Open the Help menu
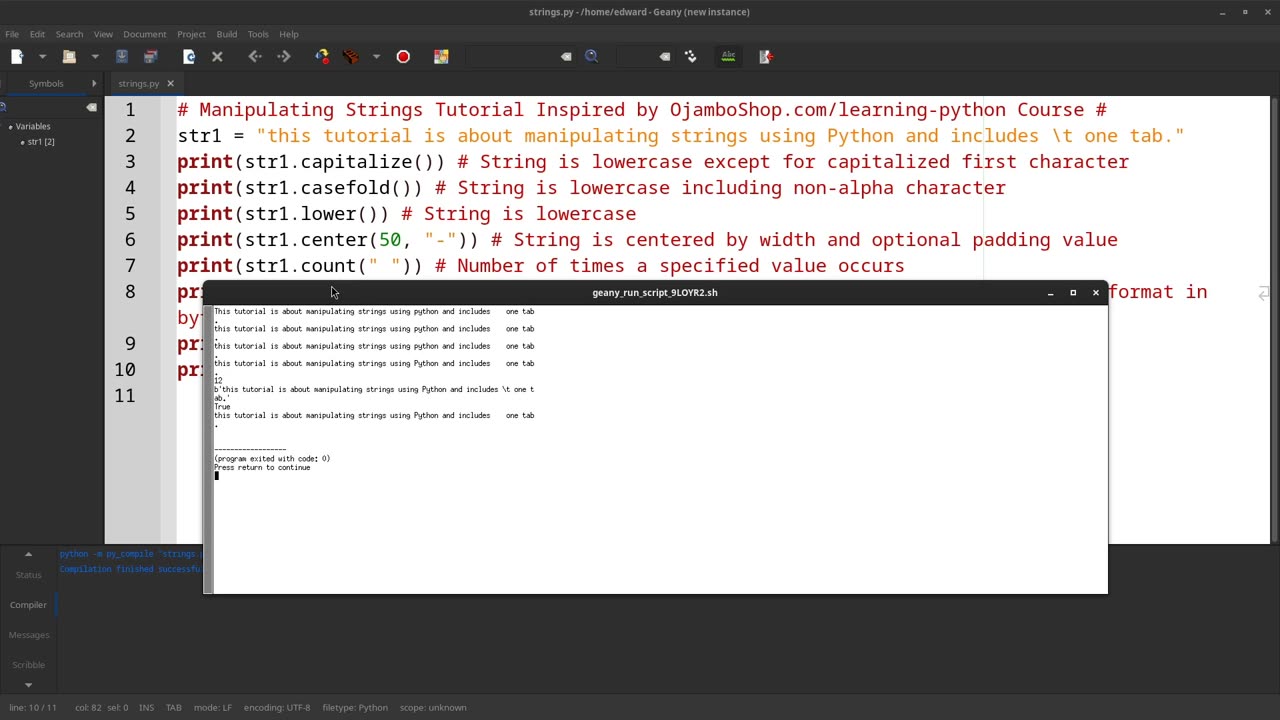This screenshot has height=720, width=1280. point(289,34)
